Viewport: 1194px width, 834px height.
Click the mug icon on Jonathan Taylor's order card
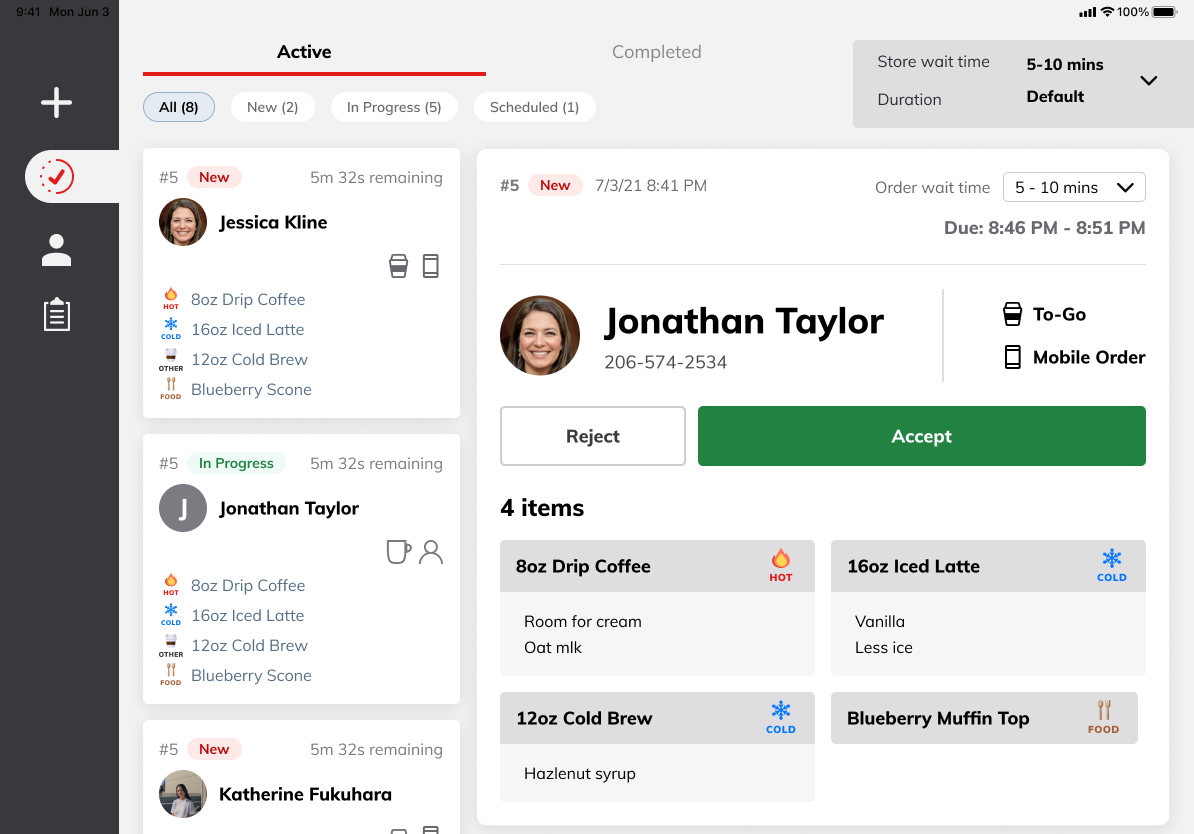tap(398, 551)
